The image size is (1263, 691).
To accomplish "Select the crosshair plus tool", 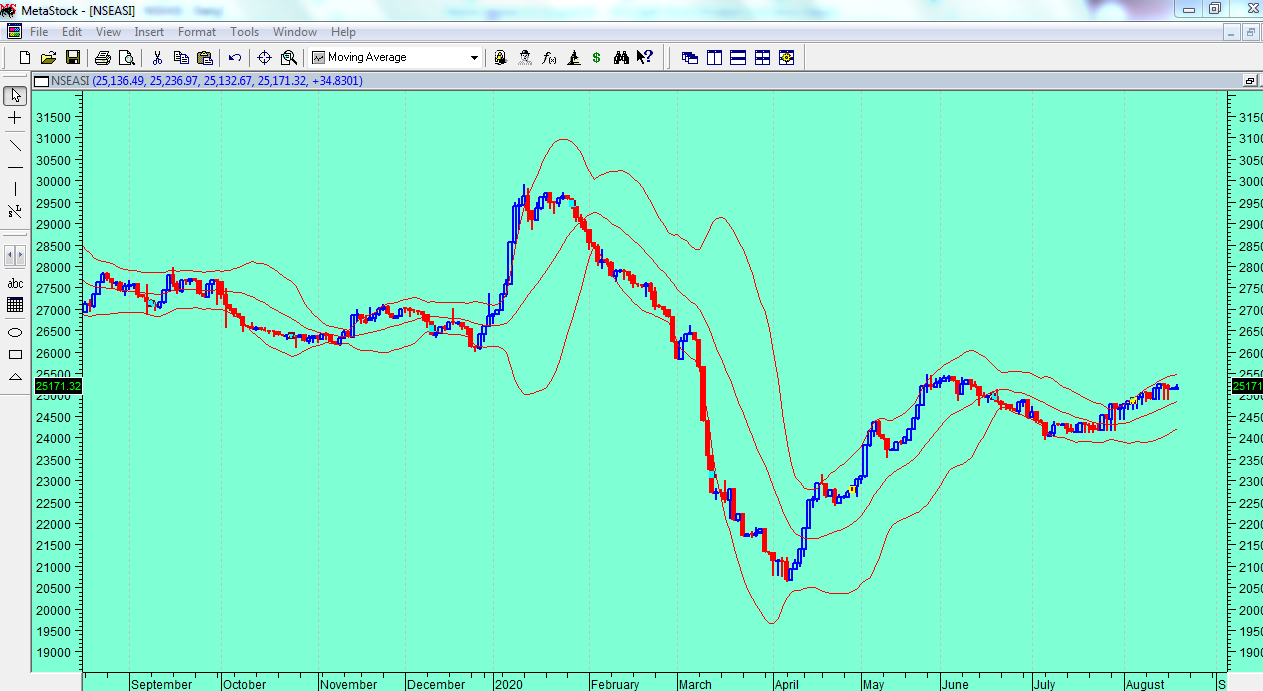I will pos(15,119).
